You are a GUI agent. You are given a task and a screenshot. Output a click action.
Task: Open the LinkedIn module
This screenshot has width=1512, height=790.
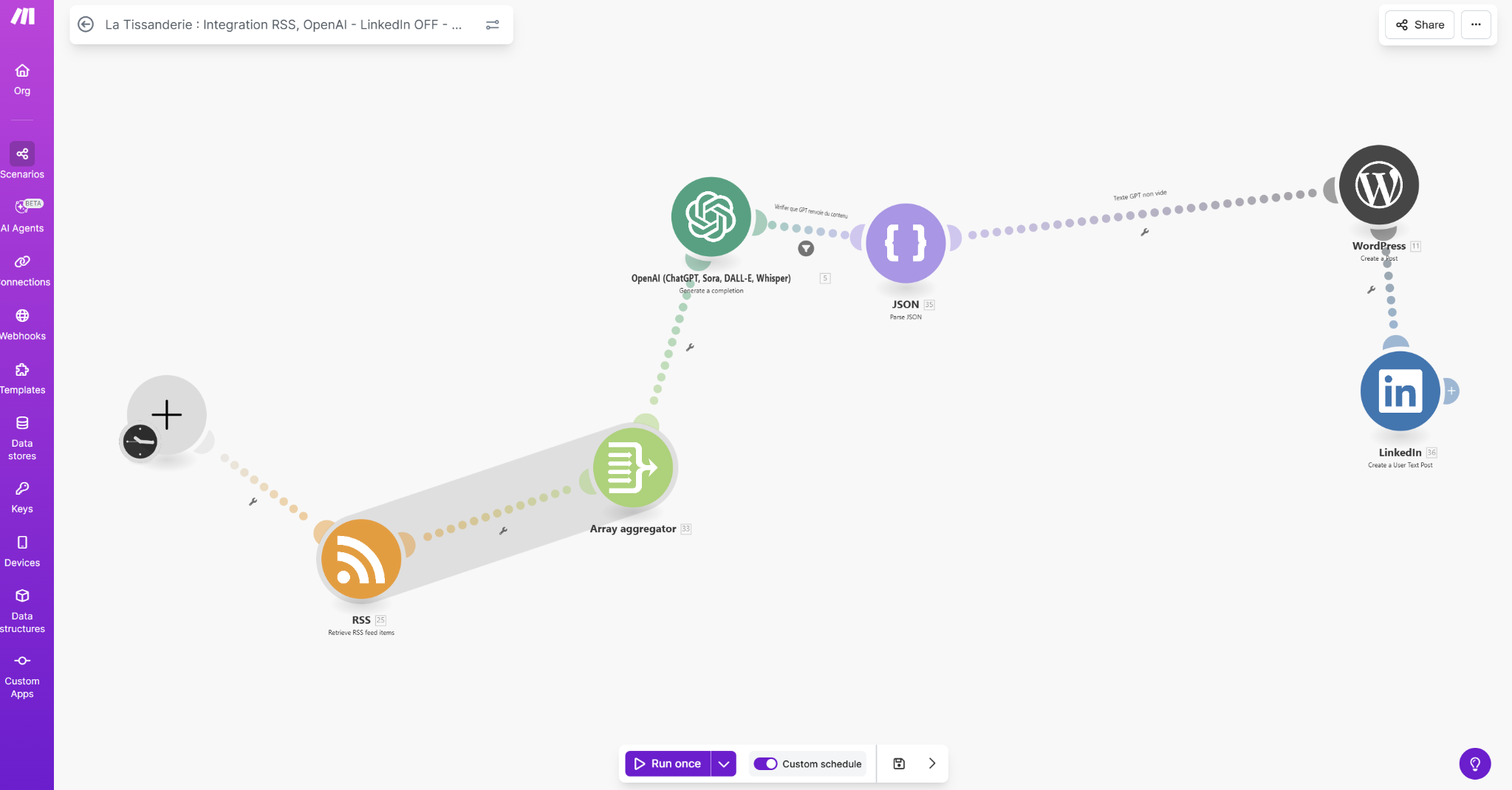pyautogui.click(x=1400, y=391)
